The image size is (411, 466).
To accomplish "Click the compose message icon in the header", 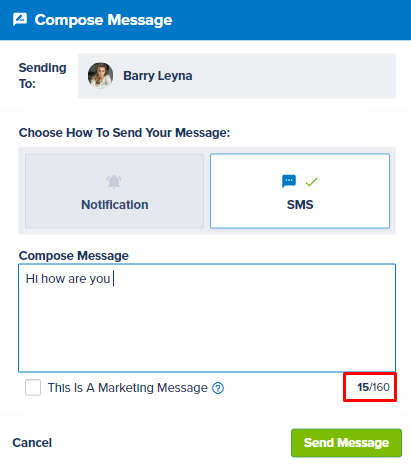I will click(20, 20).
